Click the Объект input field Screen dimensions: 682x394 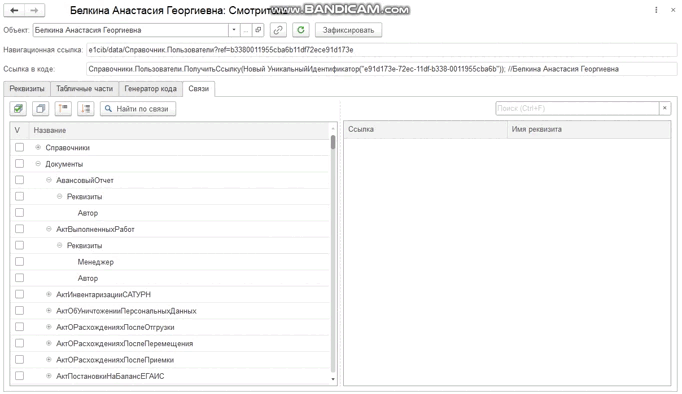point(130,30)
